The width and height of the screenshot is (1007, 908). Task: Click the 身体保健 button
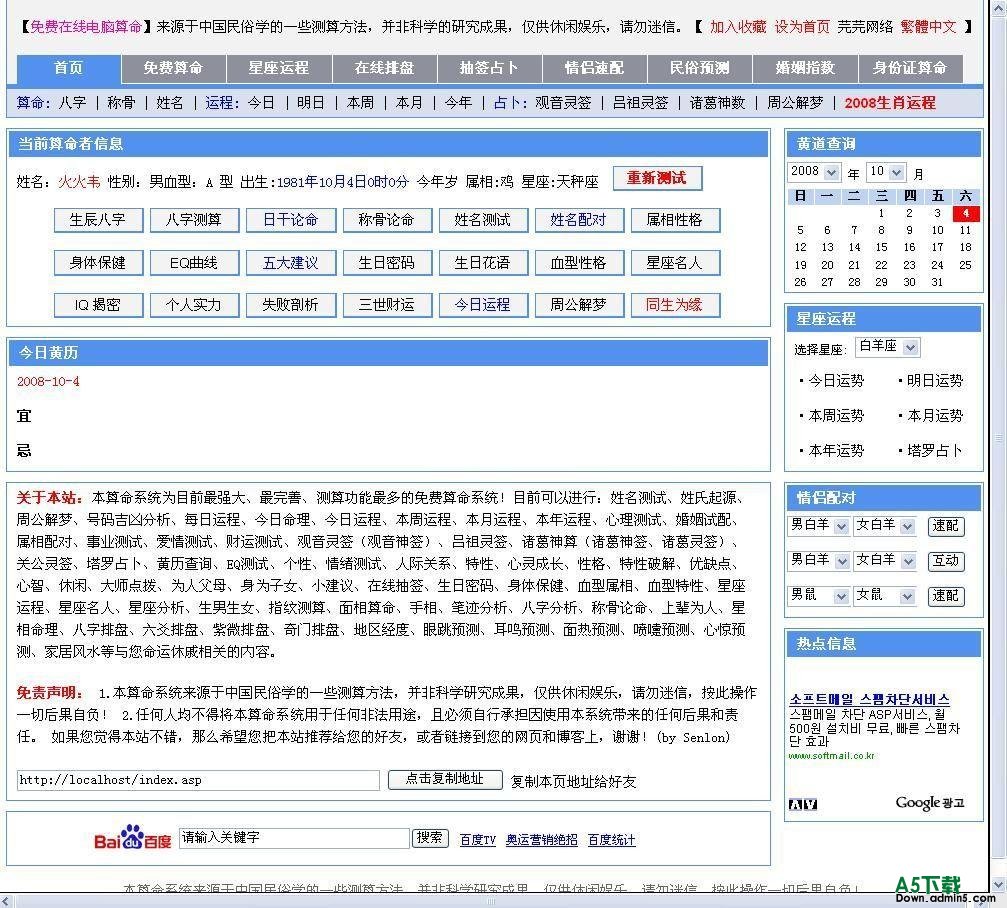pyautogui.click(x=98, y=263)
